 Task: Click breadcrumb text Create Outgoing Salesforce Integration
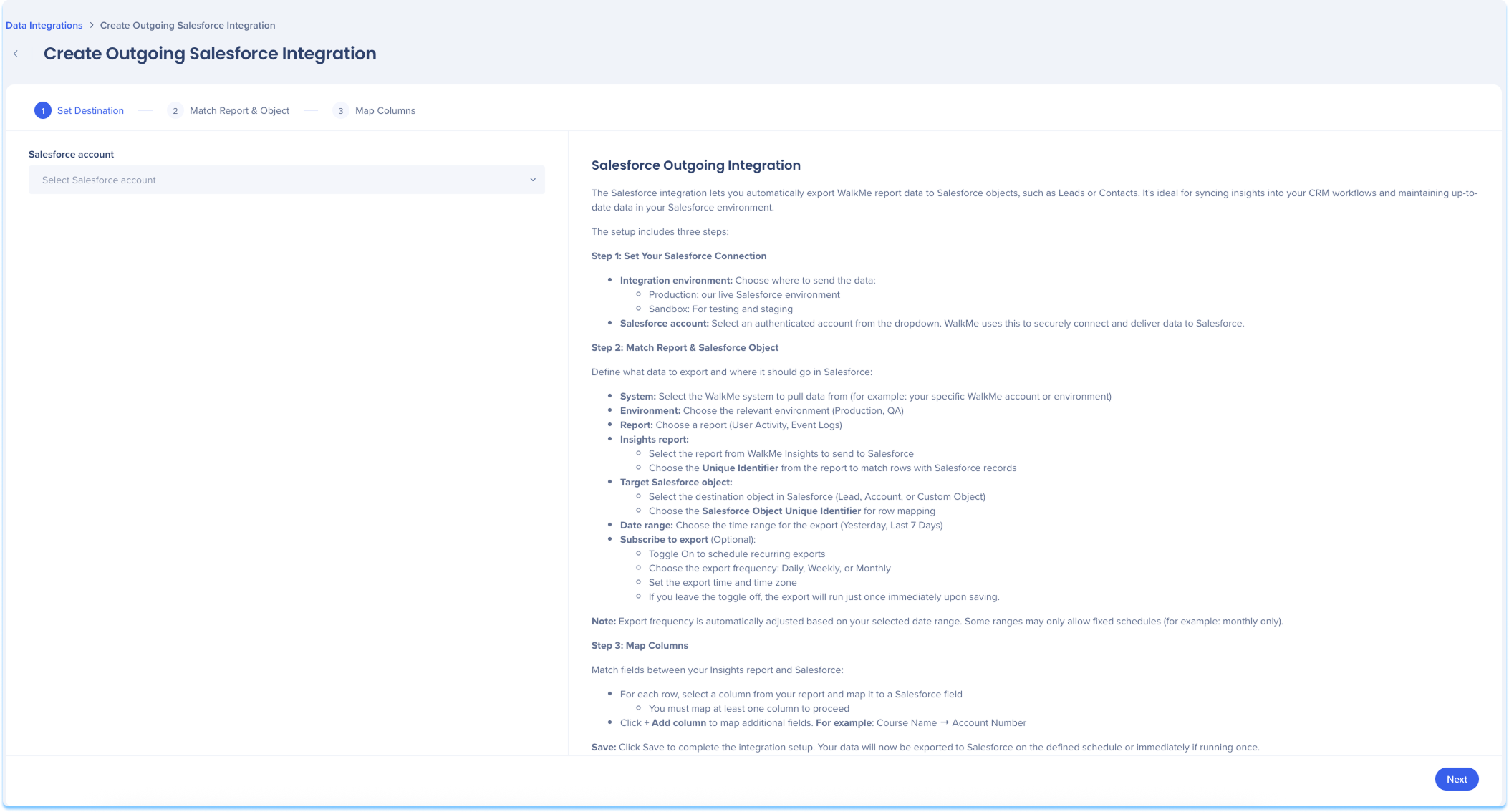(188, 25)
